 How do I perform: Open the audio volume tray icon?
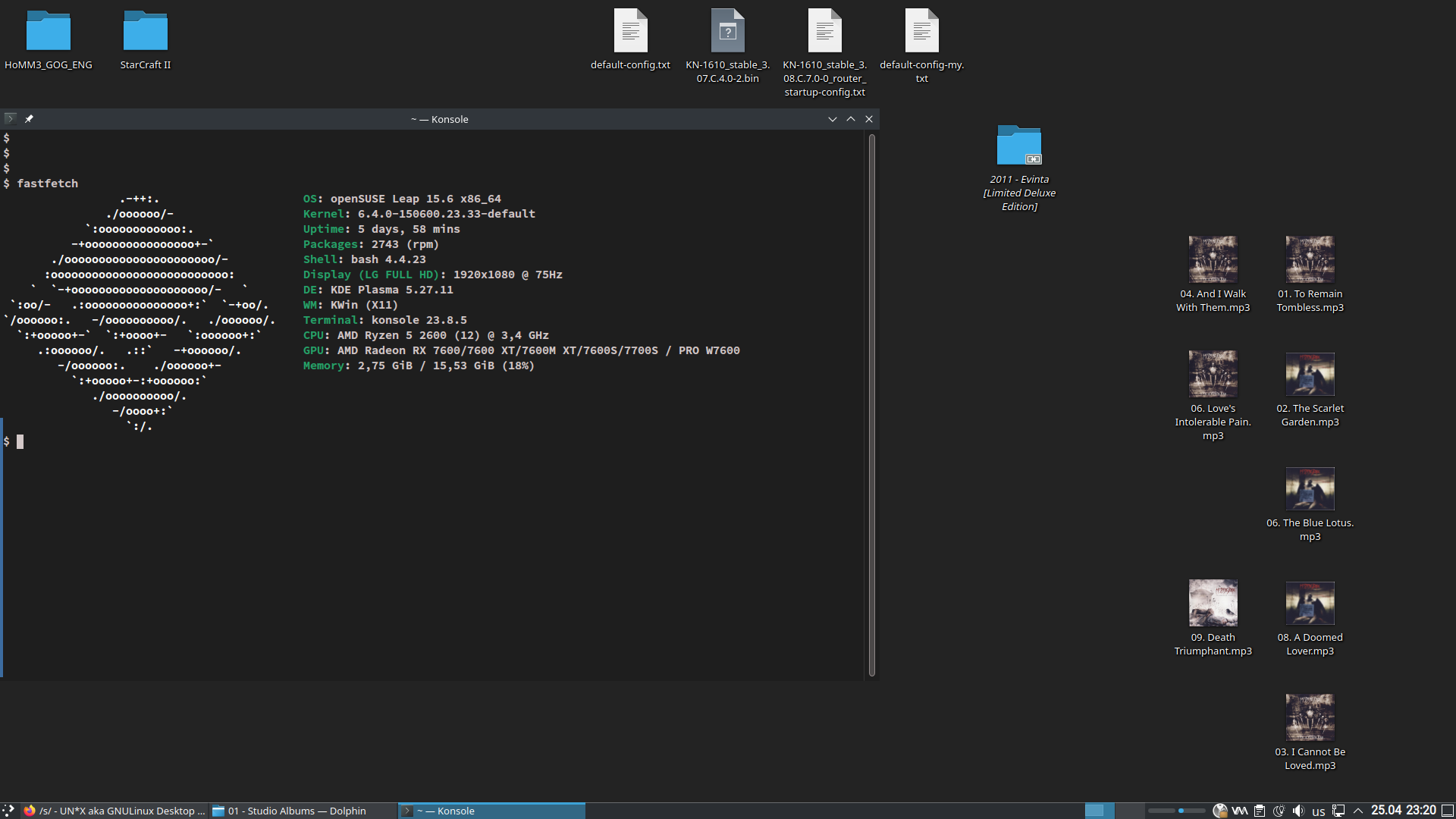pyautogui.click(x=1298, y=811)
